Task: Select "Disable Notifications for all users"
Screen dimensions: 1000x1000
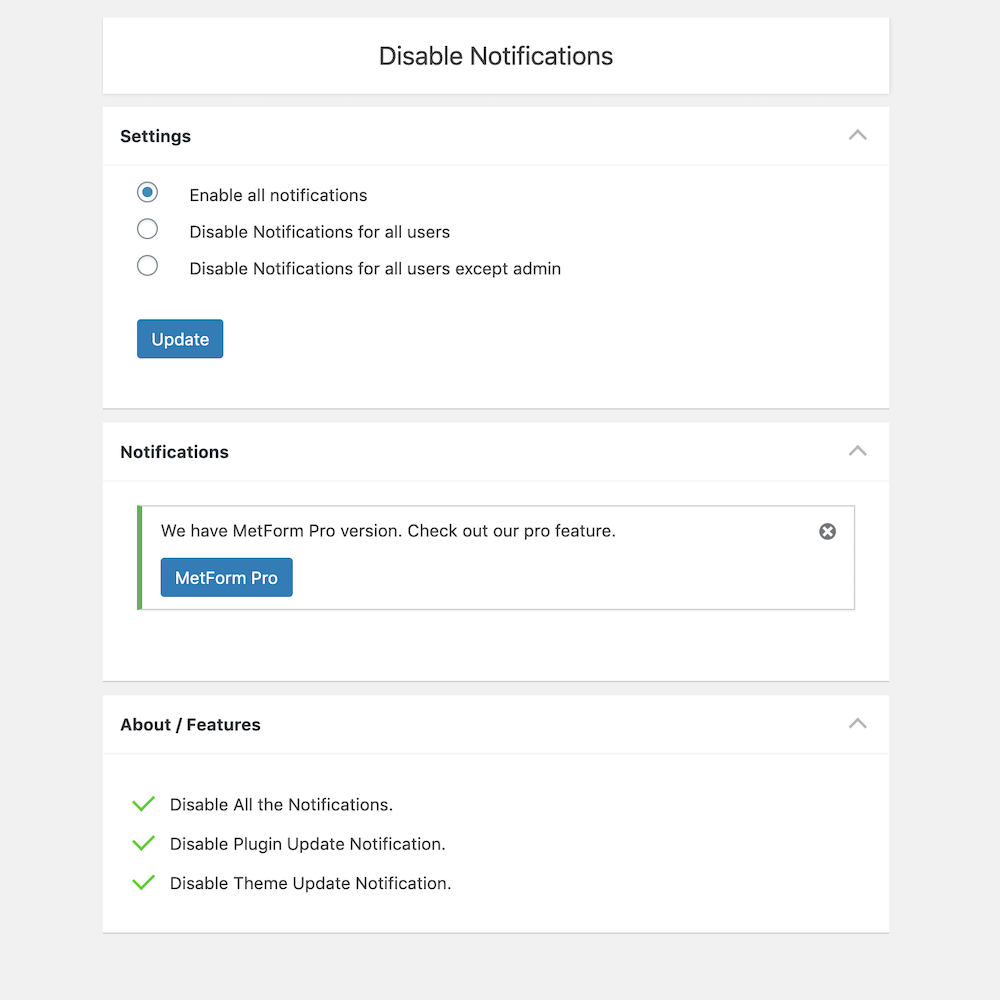Action: click(147, 229)
